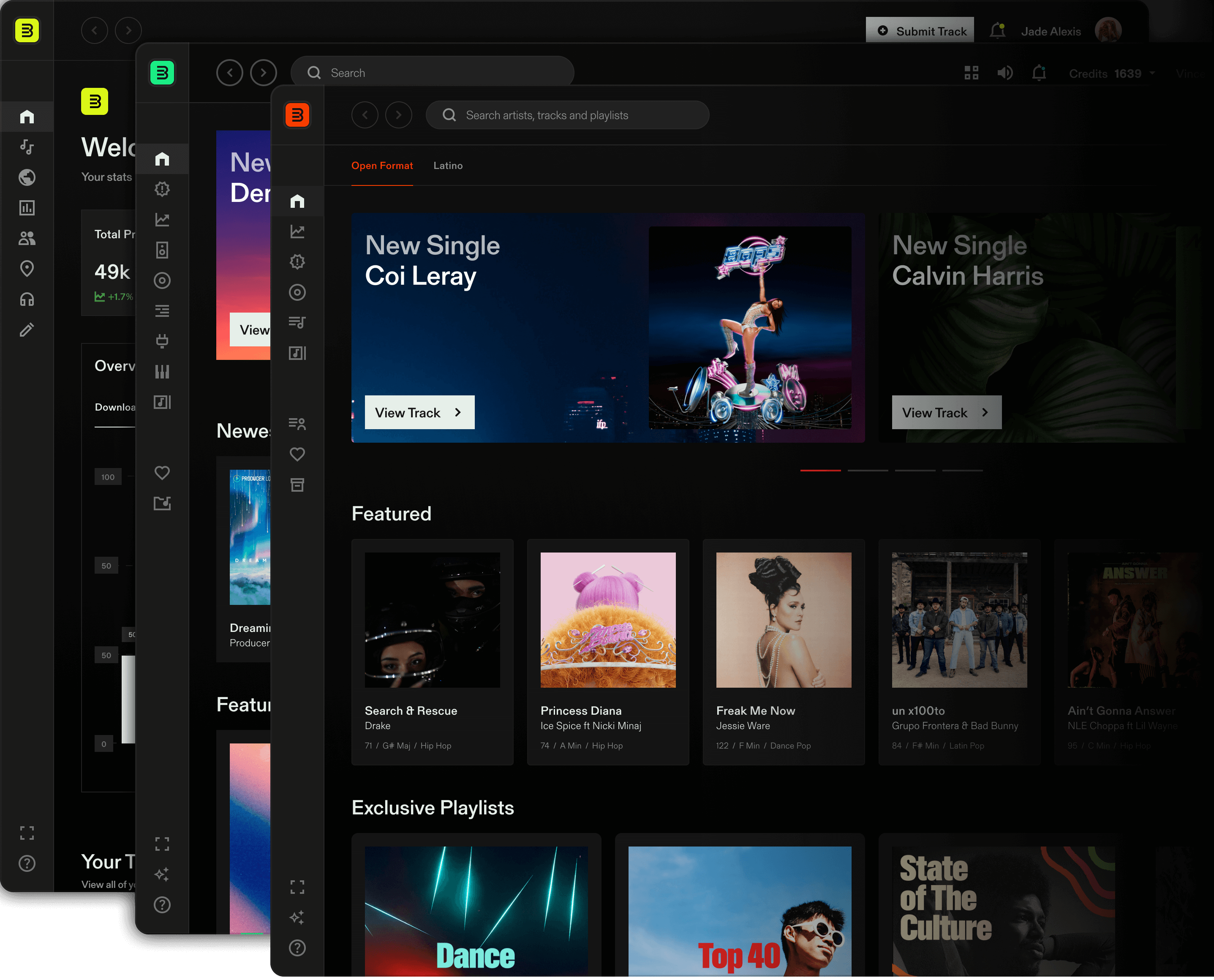Viewport: 1214px width, 980px height.
Task: Open New Releases via the exclamation badge icon
Action: 297,262
